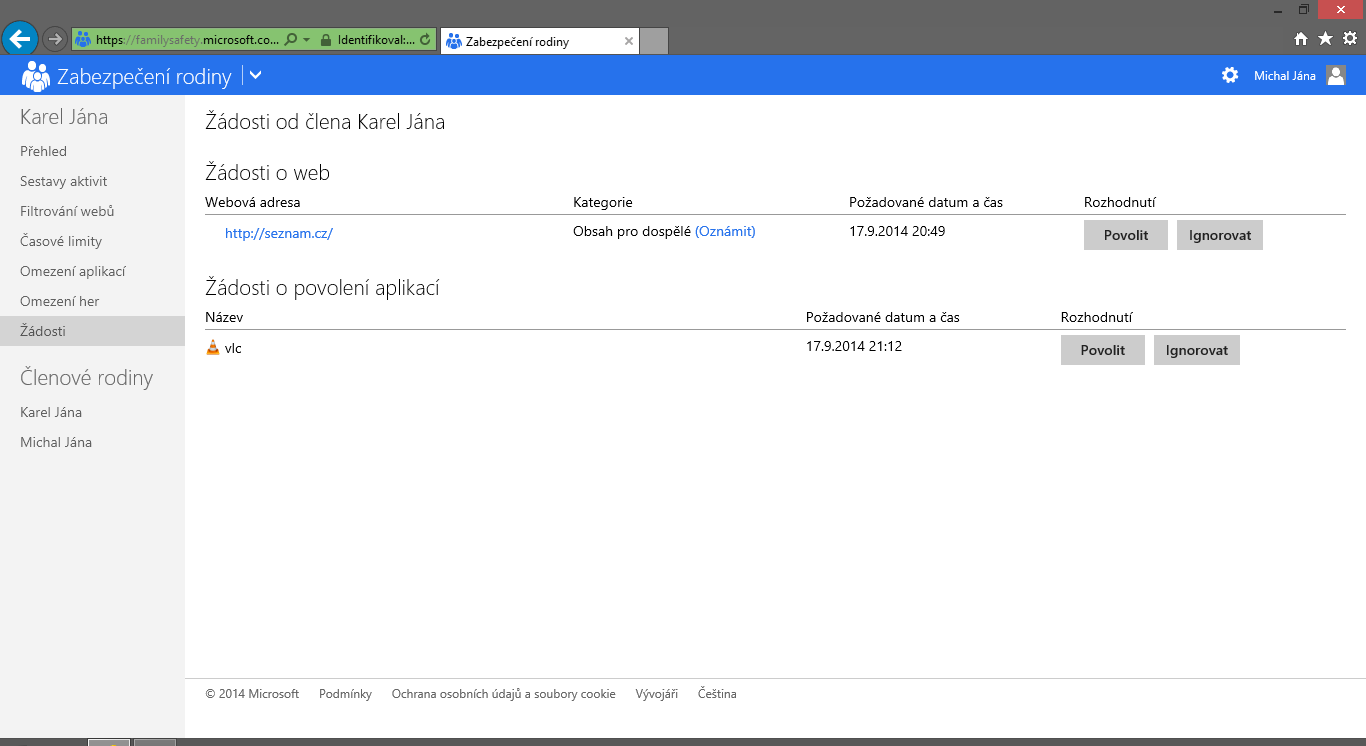The image size is (1366, 746).
Task: Switch to the Zabezpečení rodiny browser tab
Action: click(x=530, y=41)
